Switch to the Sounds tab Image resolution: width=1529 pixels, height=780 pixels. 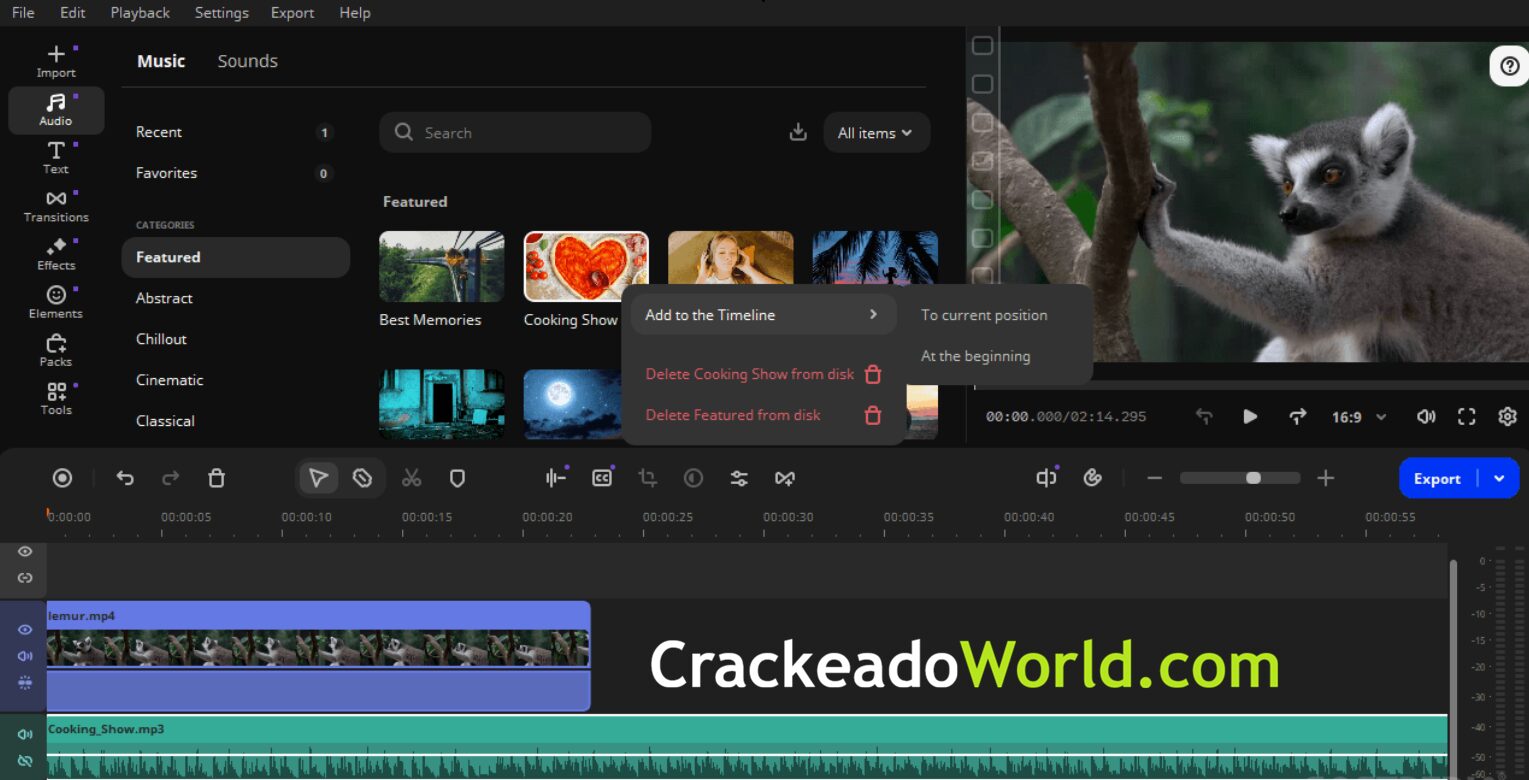pyautogui.click(x=247, y=61)
